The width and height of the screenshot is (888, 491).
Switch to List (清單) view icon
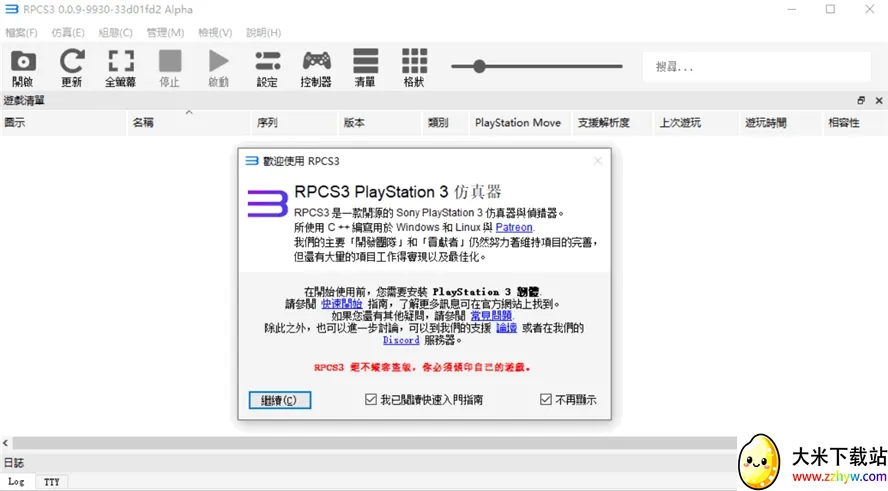click(365, 67)
